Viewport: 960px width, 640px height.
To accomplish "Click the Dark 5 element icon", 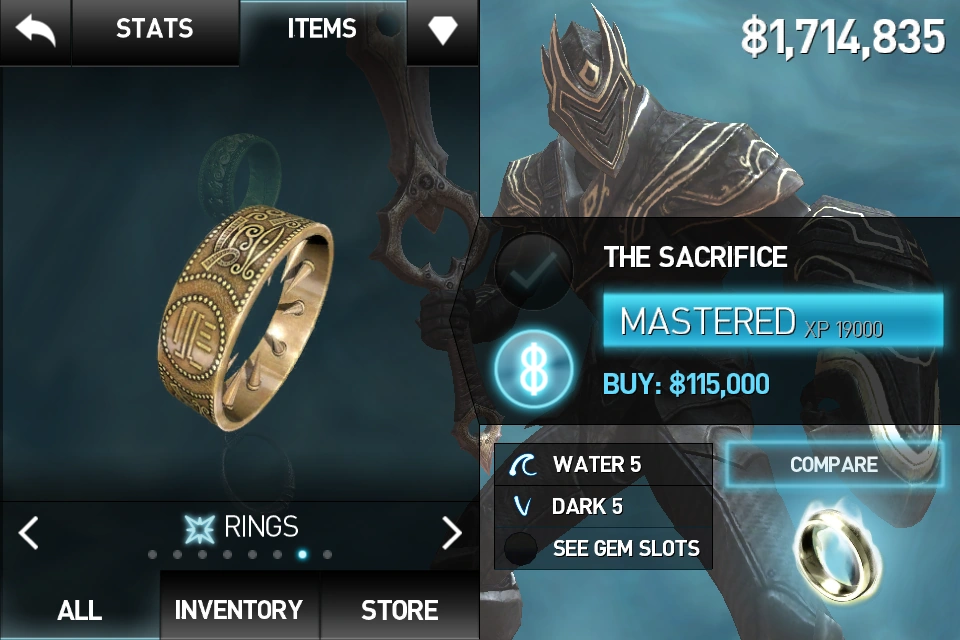I will 522,506.
